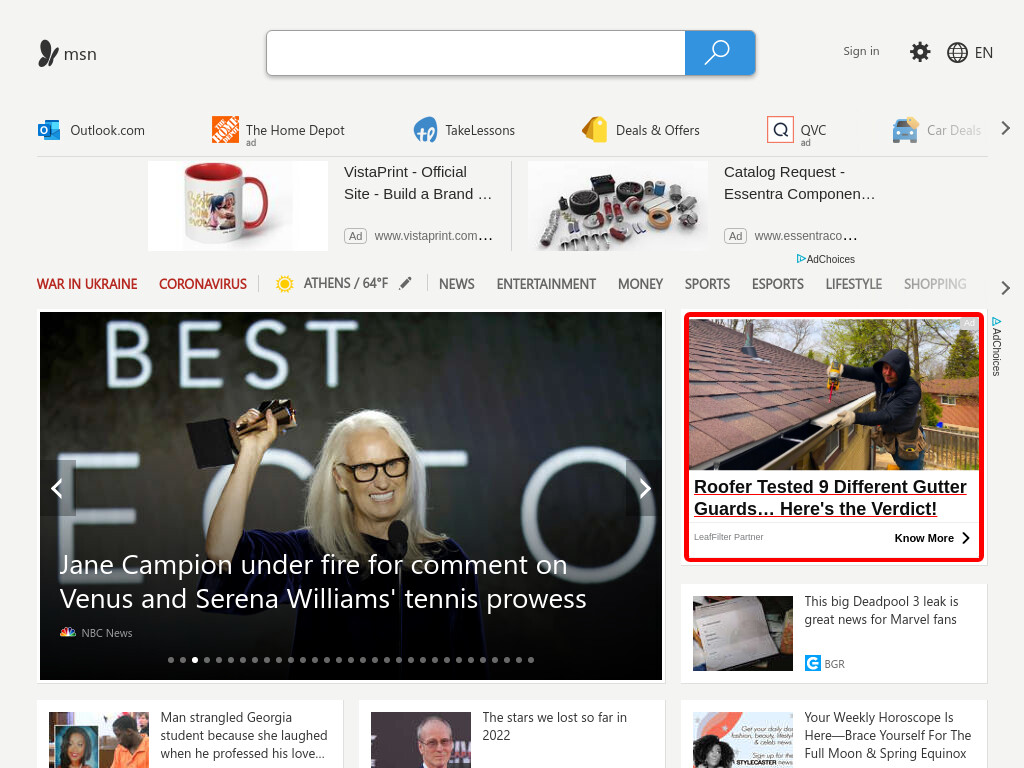Click the ATHENS / 64°F weather text
1024x768 pixels.
pos(345,283)
